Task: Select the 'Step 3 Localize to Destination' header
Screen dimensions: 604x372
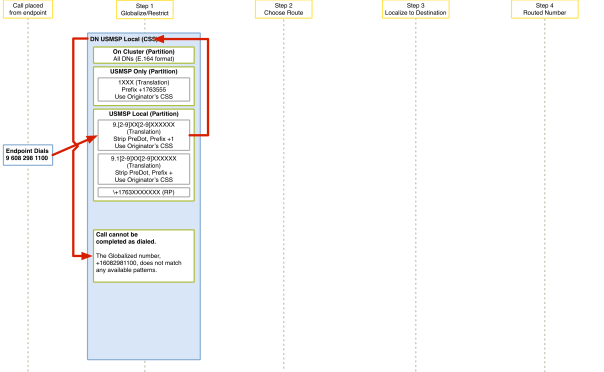Action: [x=416, y=9]
